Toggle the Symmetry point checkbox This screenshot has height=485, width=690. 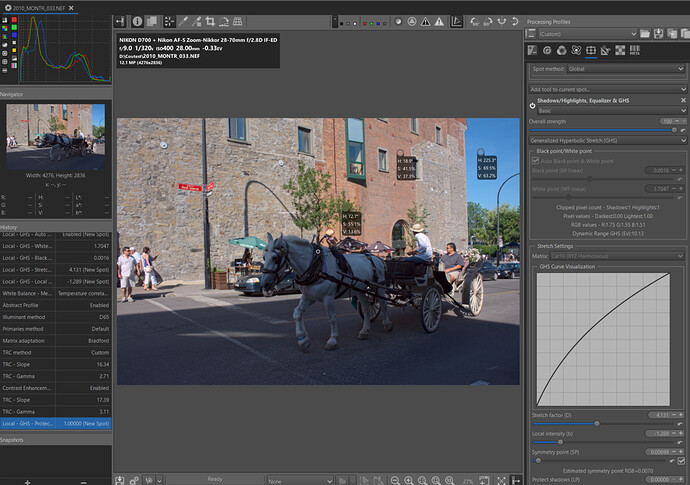pyautogui.click(x=681, y=461)
